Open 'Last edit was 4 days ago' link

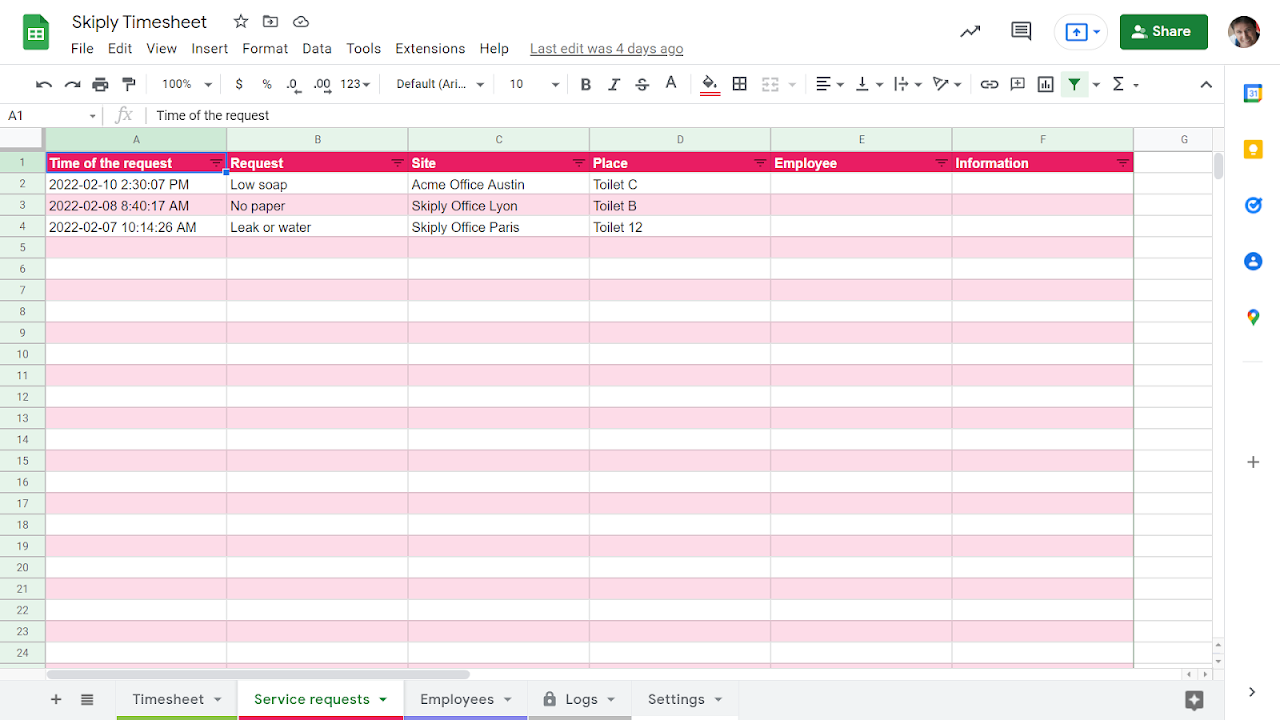click(x=607, y=48)
